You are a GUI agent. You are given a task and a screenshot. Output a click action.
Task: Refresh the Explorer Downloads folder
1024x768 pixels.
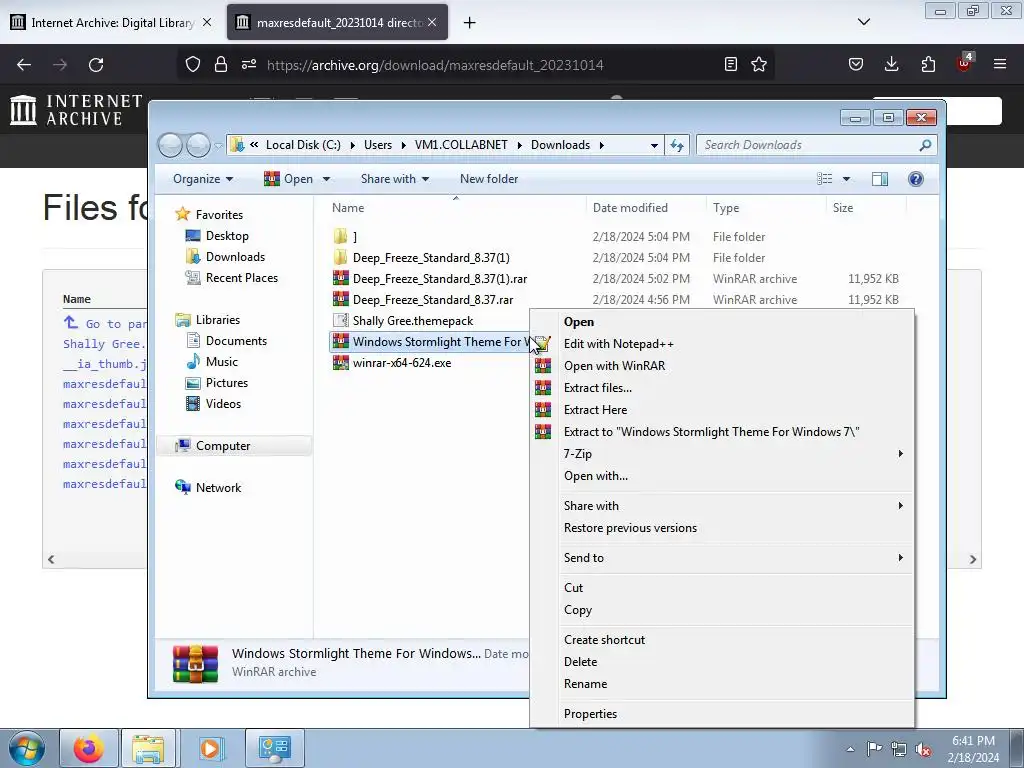pyautogui.click(x=677, y=145)
